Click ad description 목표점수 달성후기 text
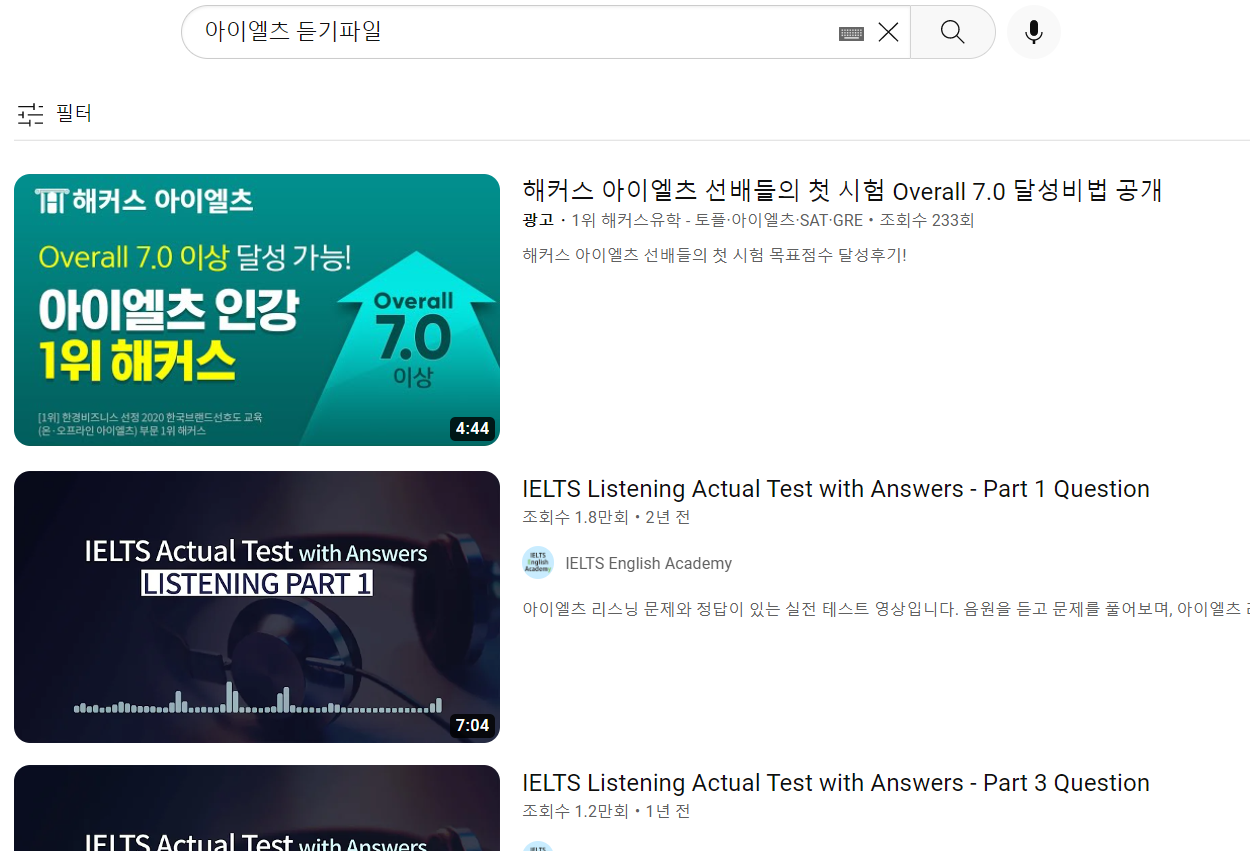This screenshot has width=1250, height=851. [x=714, y=255]
